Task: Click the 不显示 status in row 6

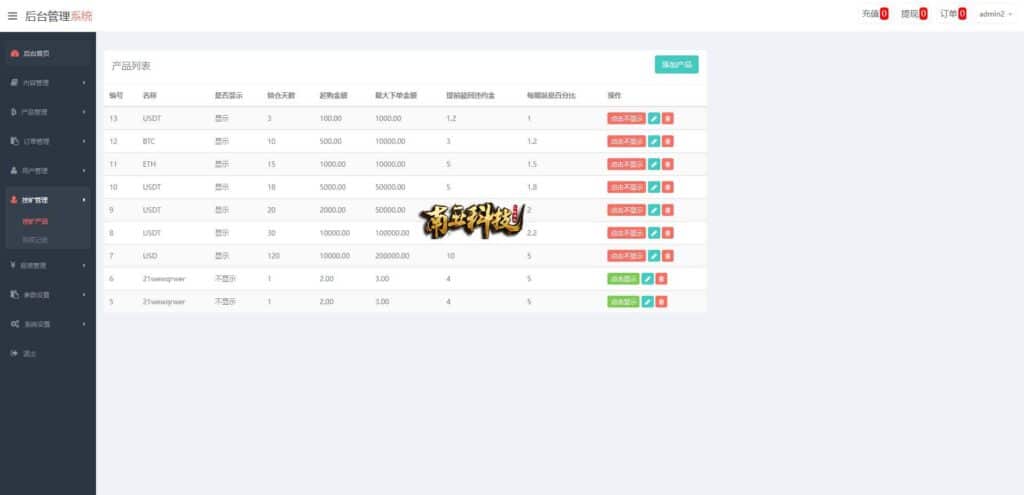Action: coord(225,279)
